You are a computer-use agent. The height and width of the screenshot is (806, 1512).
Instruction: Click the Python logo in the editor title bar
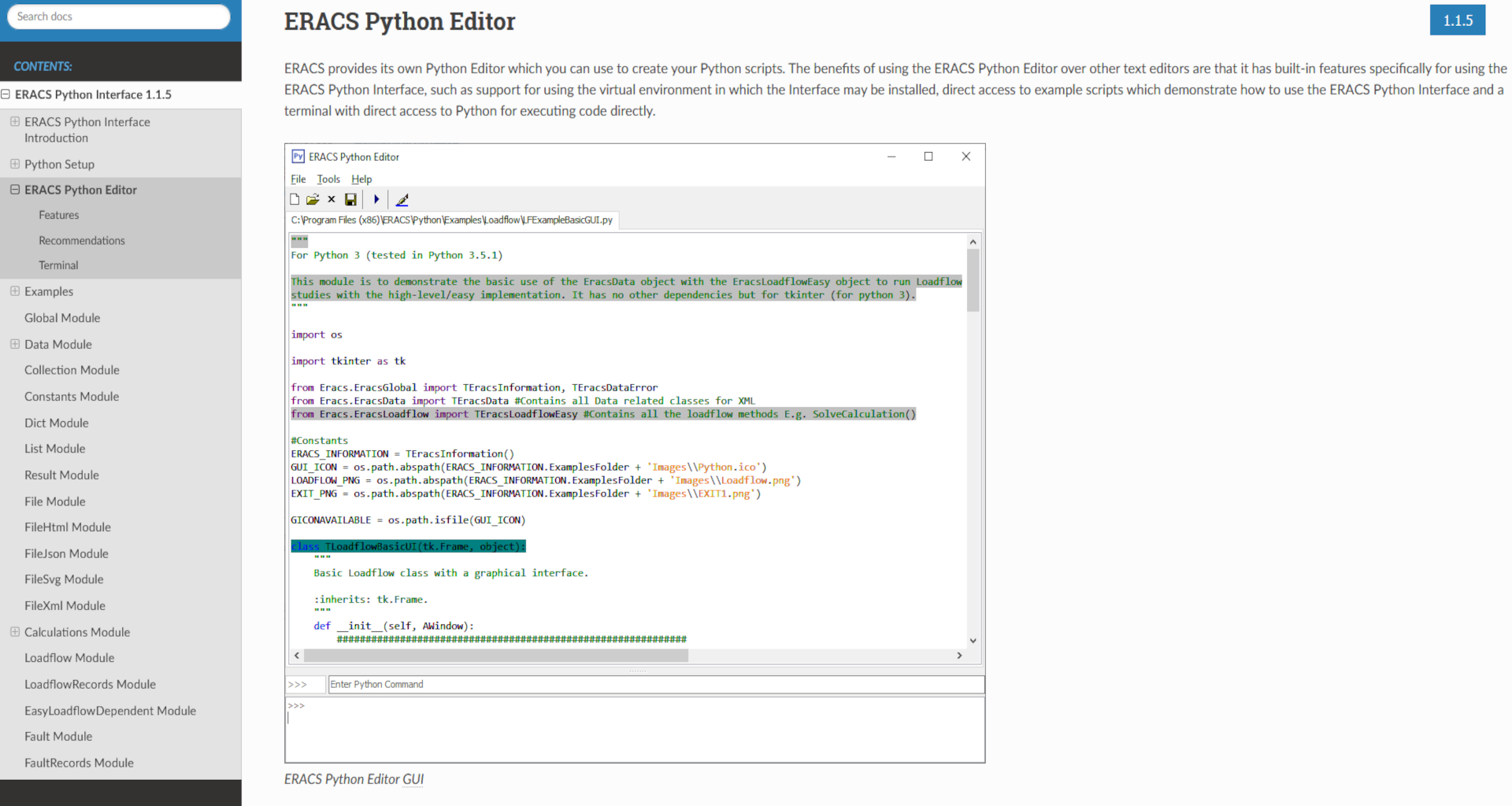point(297,157)
